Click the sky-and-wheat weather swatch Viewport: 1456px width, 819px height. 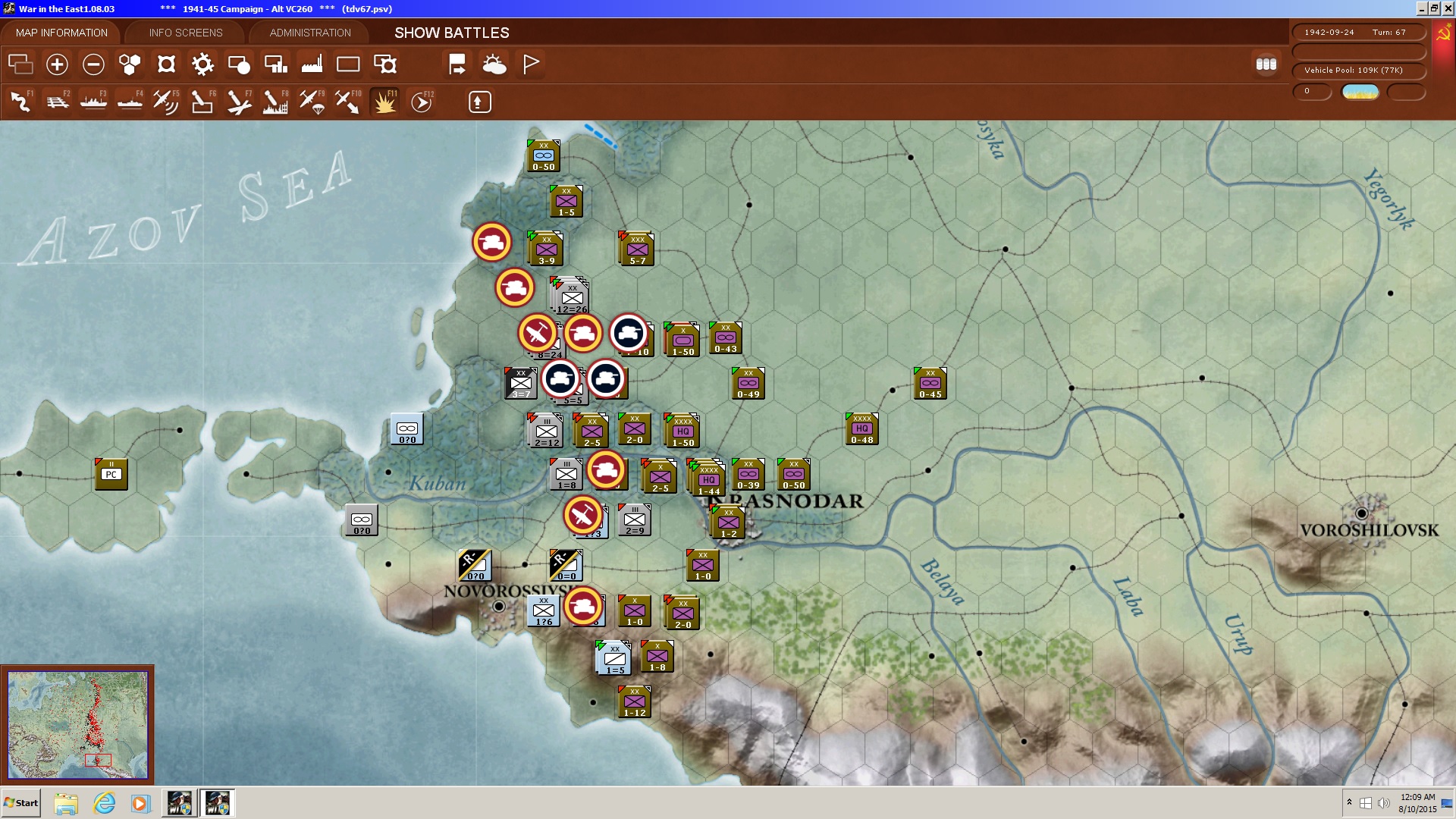coord(1360,92)
